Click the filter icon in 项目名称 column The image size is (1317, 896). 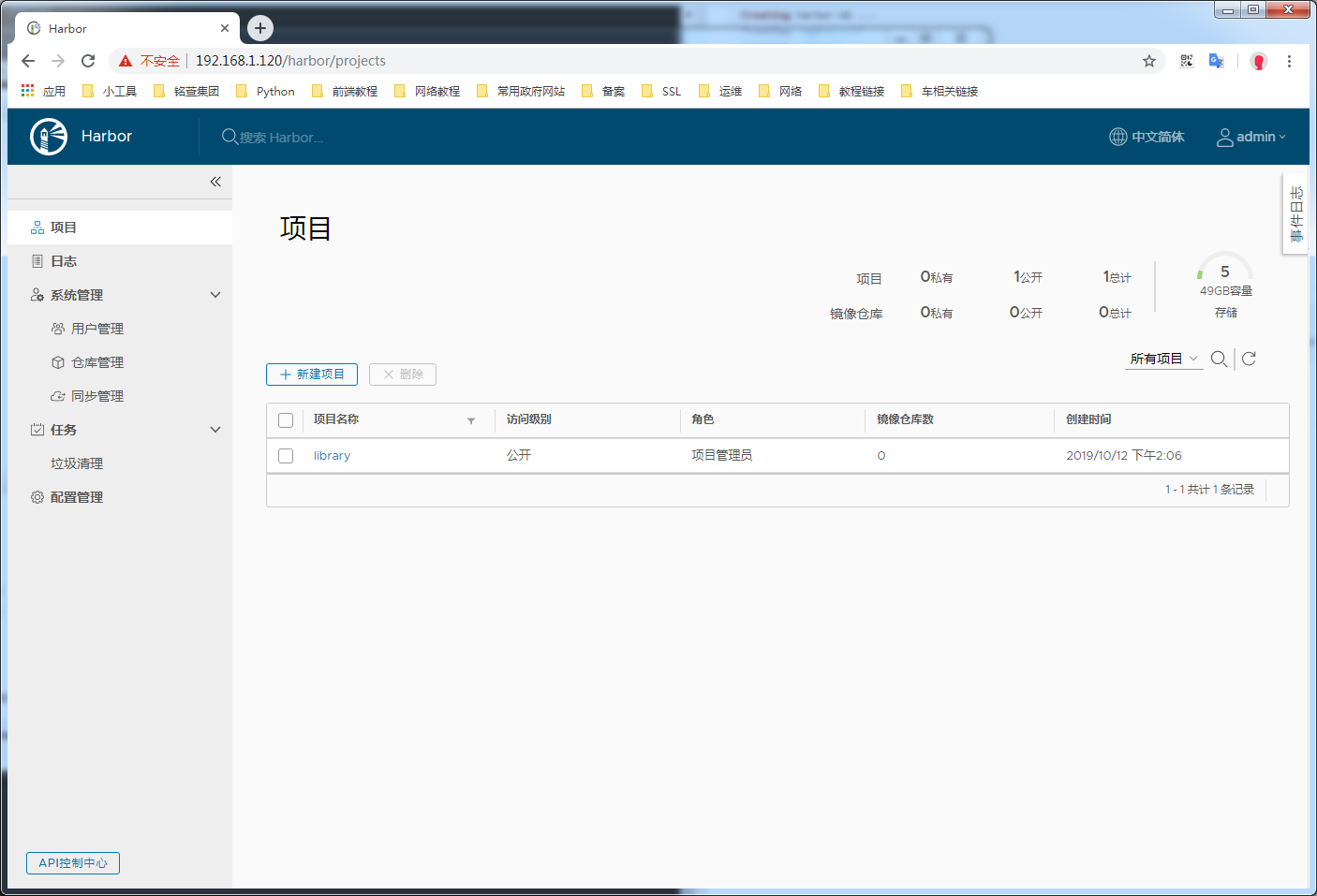point(471,420)
